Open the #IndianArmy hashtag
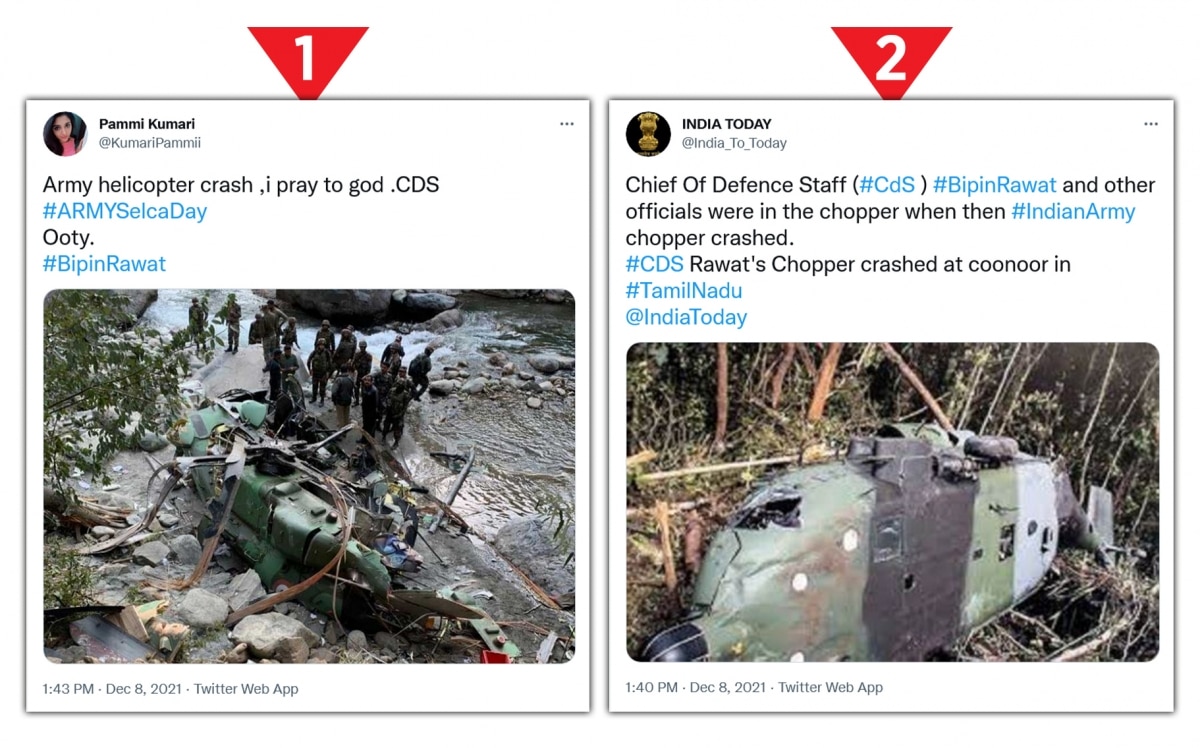 coord(1073,211)
